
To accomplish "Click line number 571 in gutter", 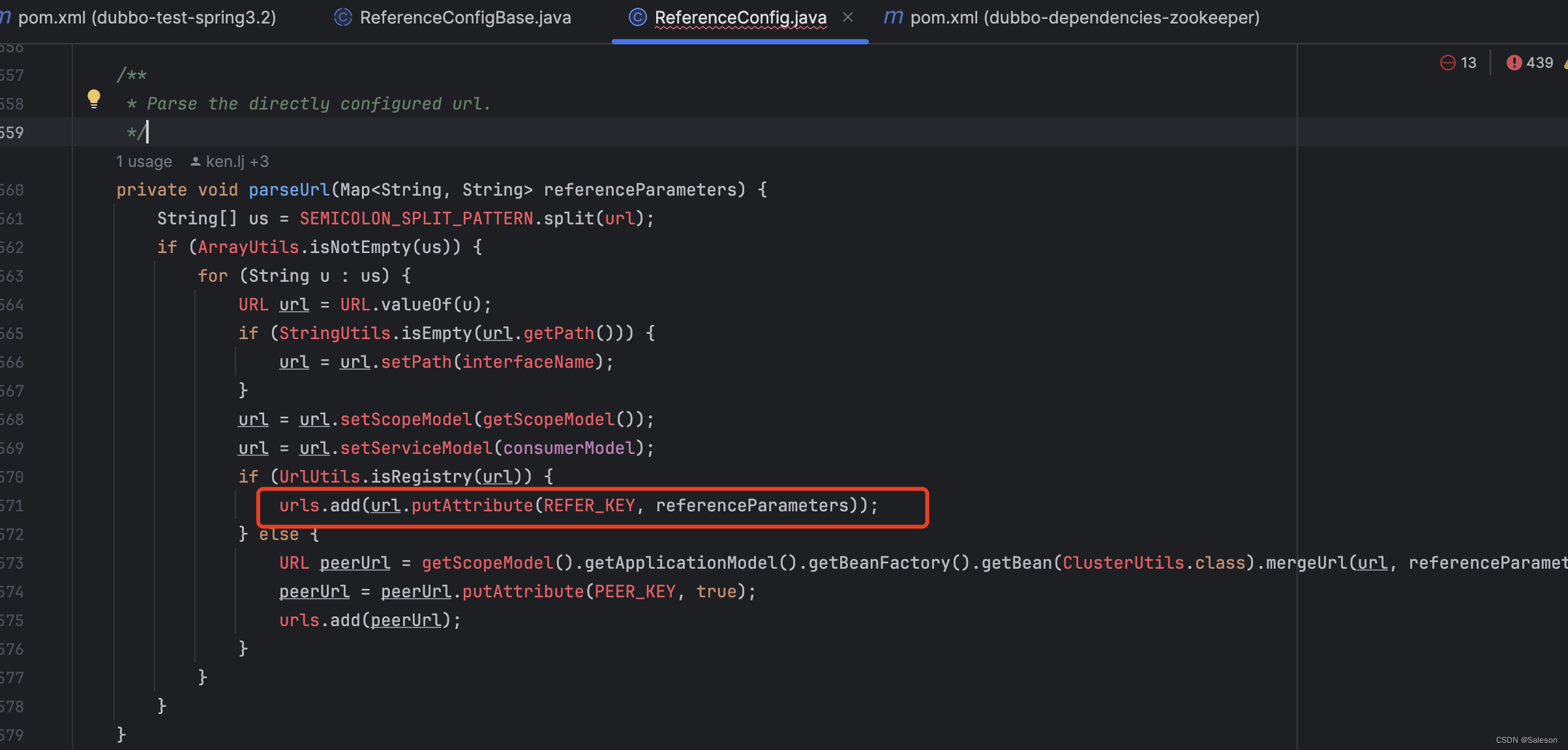I will (x=12, y=505).
